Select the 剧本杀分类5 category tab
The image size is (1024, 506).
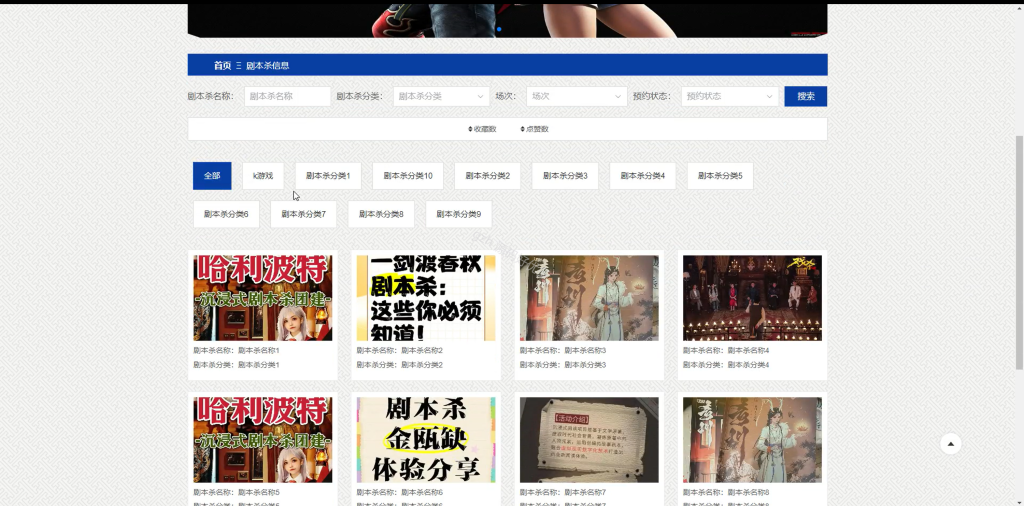720,176
